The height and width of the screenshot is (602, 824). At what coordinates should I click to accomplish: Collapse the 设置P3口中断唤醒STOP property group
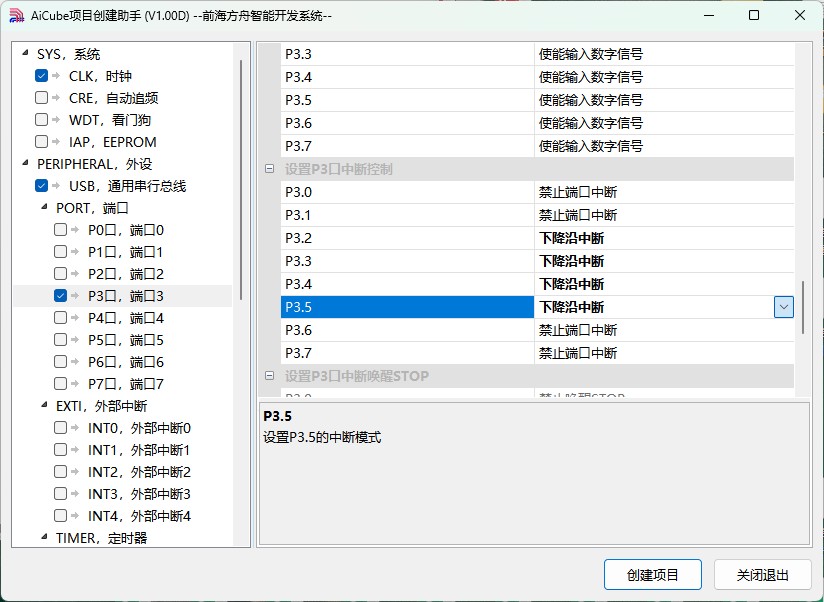click(270, 376)
